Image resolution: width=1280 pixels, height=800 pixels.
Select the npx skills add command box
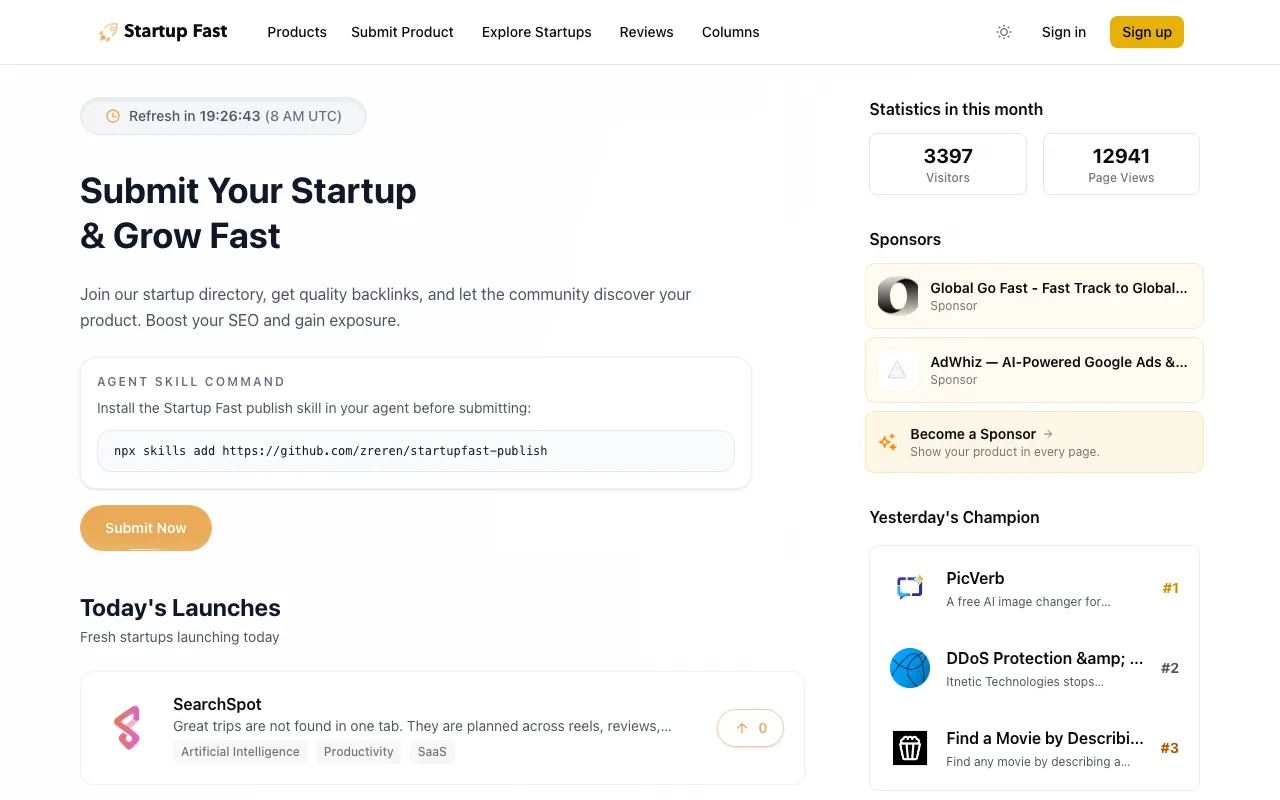click(x=416, y=451)
